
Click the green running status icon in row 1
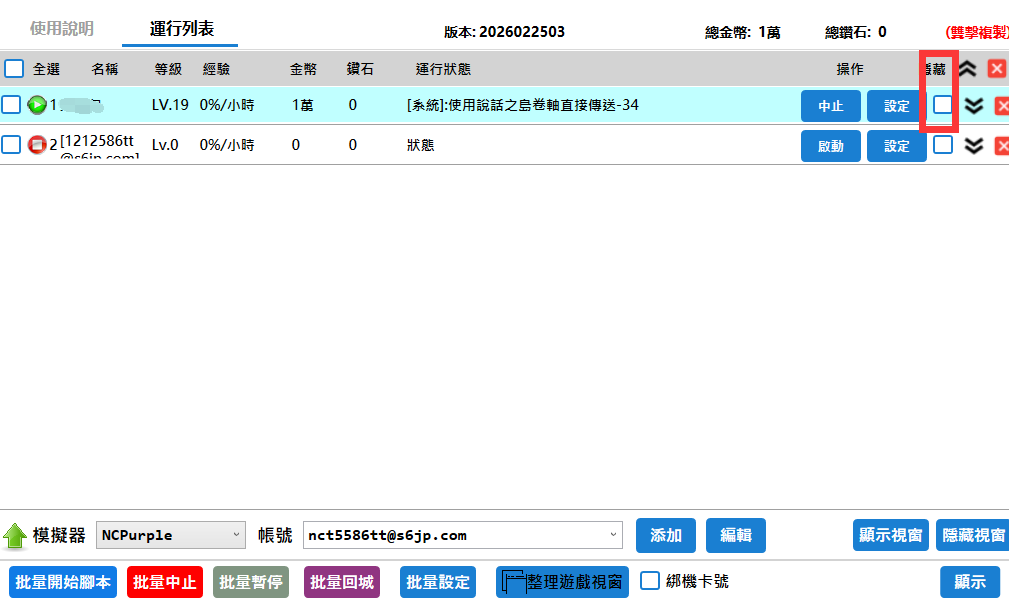[x=37, y=105]
